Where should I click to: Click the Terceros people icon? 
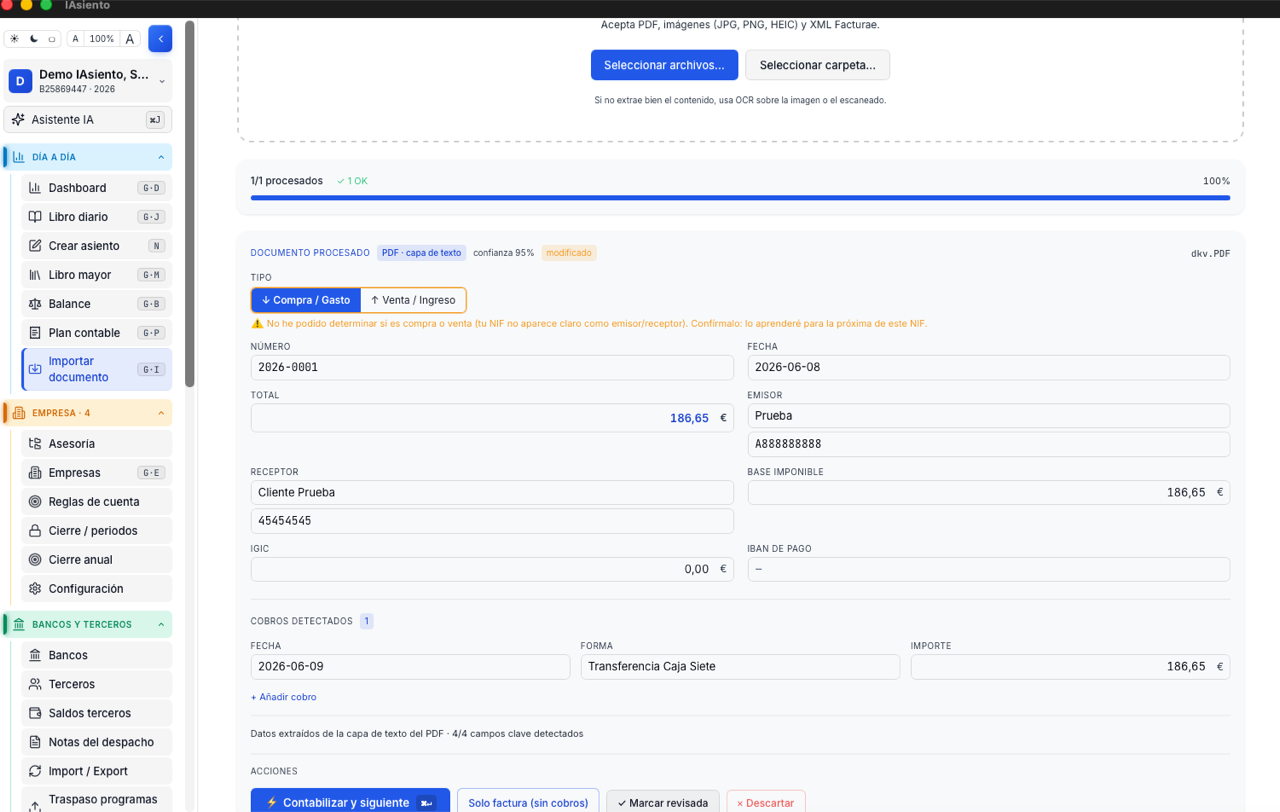[x=35, y=684]
